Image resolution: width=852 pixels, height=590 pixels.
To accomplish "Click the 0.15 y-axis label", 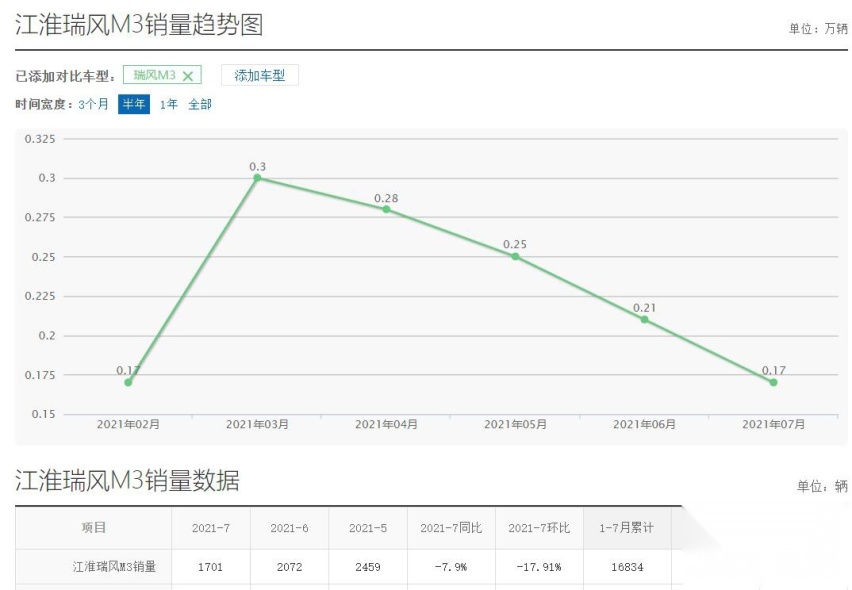I will (43, 414).
